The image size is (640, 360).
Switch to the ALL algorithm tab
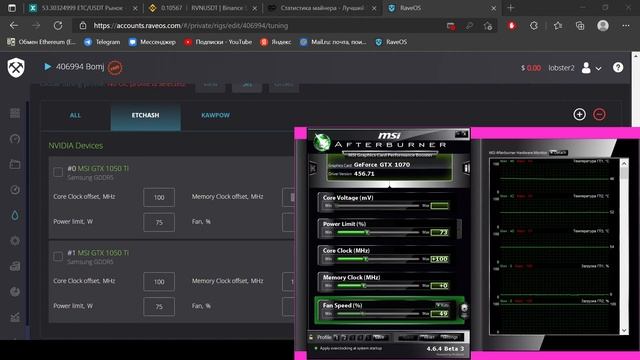[x=75, y=116]
